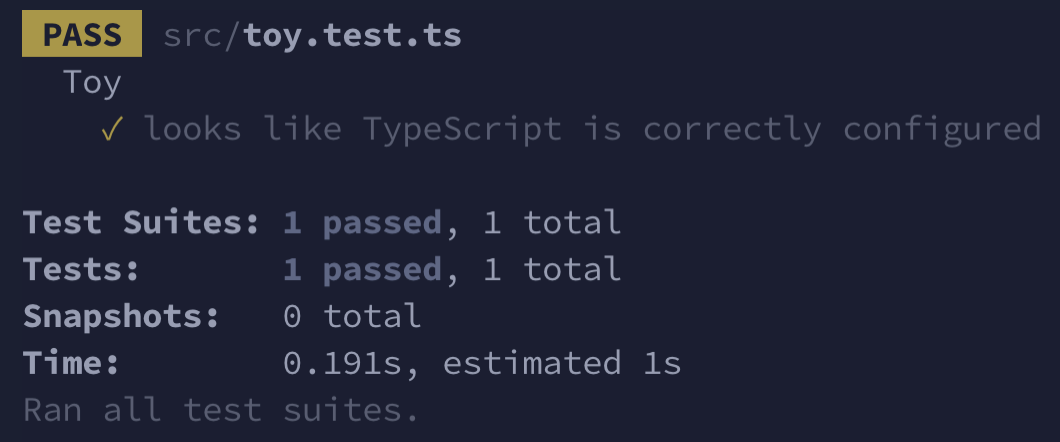Image resolution: width=1060 pixels, height=442 pixels.
Task: Click the Test Suites label
Action: coord(141,222)
